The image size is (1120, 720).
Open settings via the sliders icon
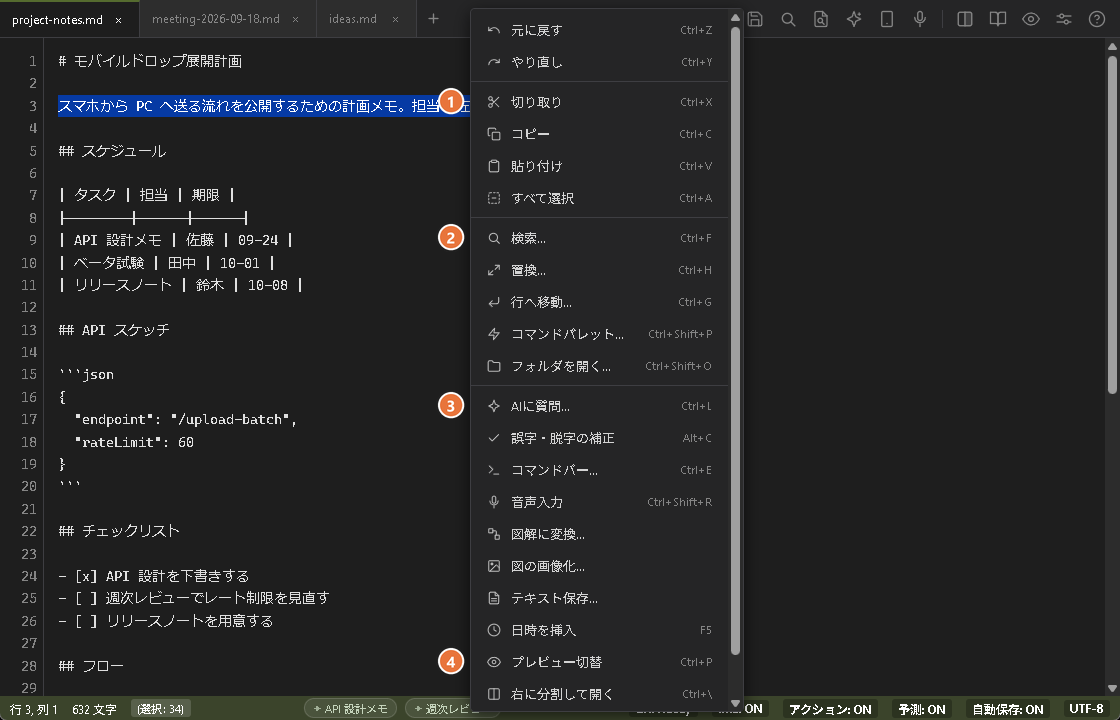(1064, 19)
